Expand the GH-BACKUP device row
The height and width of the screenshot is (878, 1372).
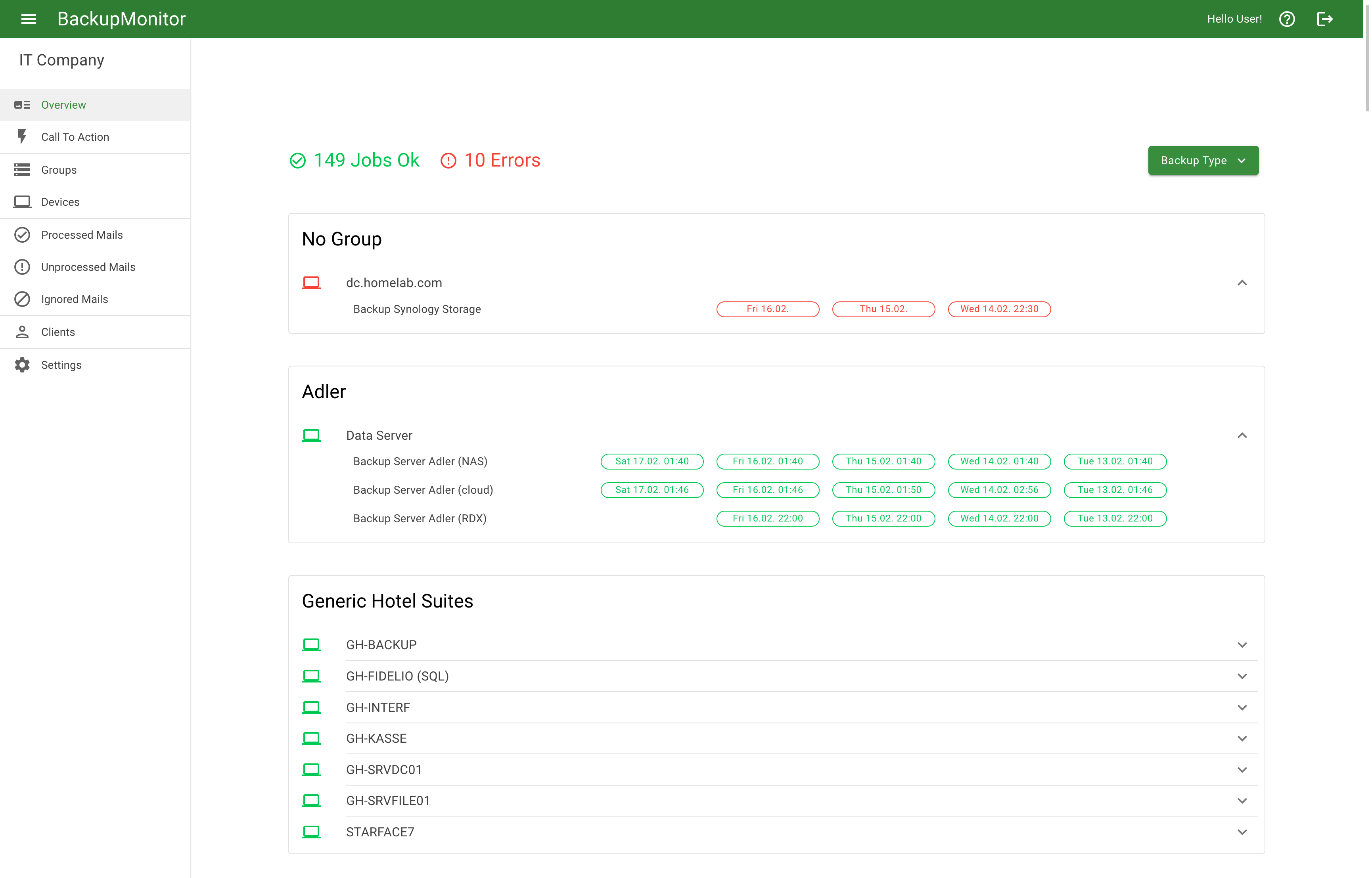[1242, 645]
